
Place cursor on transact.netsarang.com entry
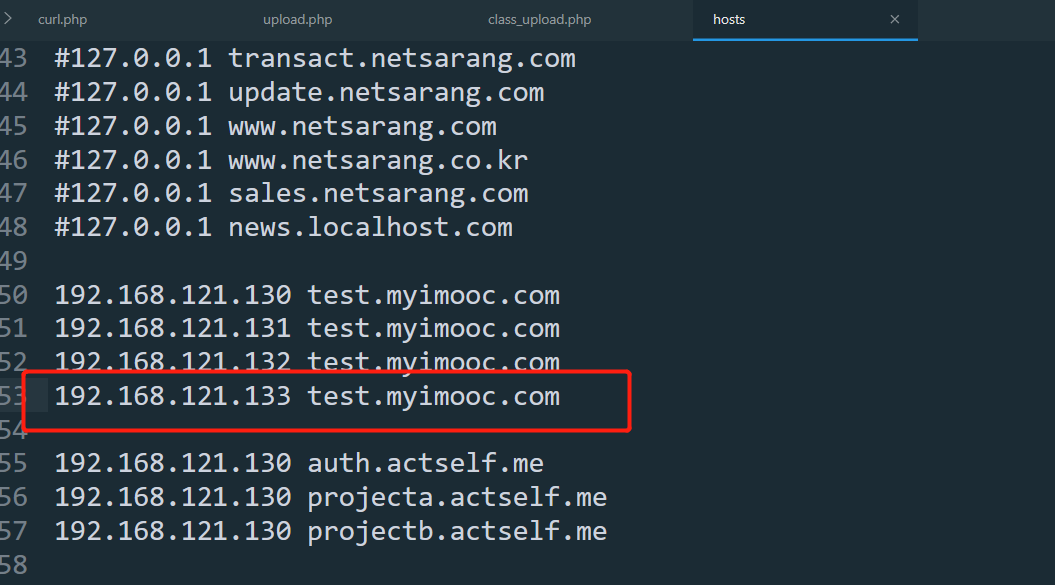(x=402, y=58)
